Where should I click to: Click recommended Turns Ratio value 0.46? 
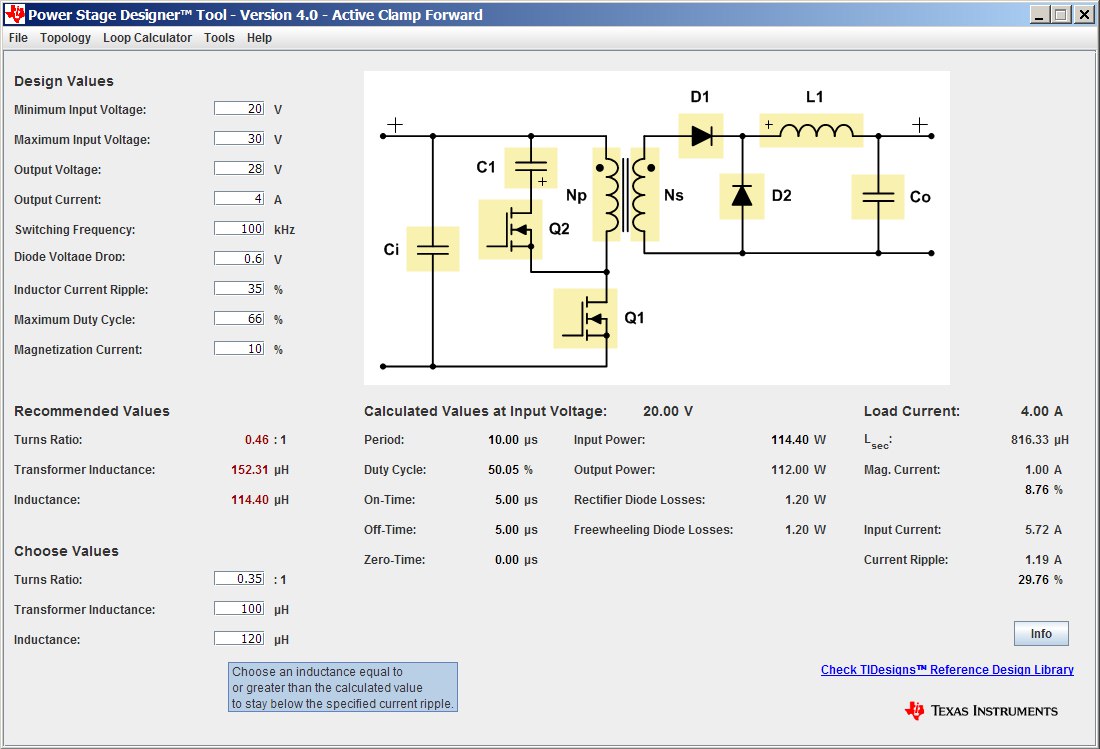[x=257, y=440]
